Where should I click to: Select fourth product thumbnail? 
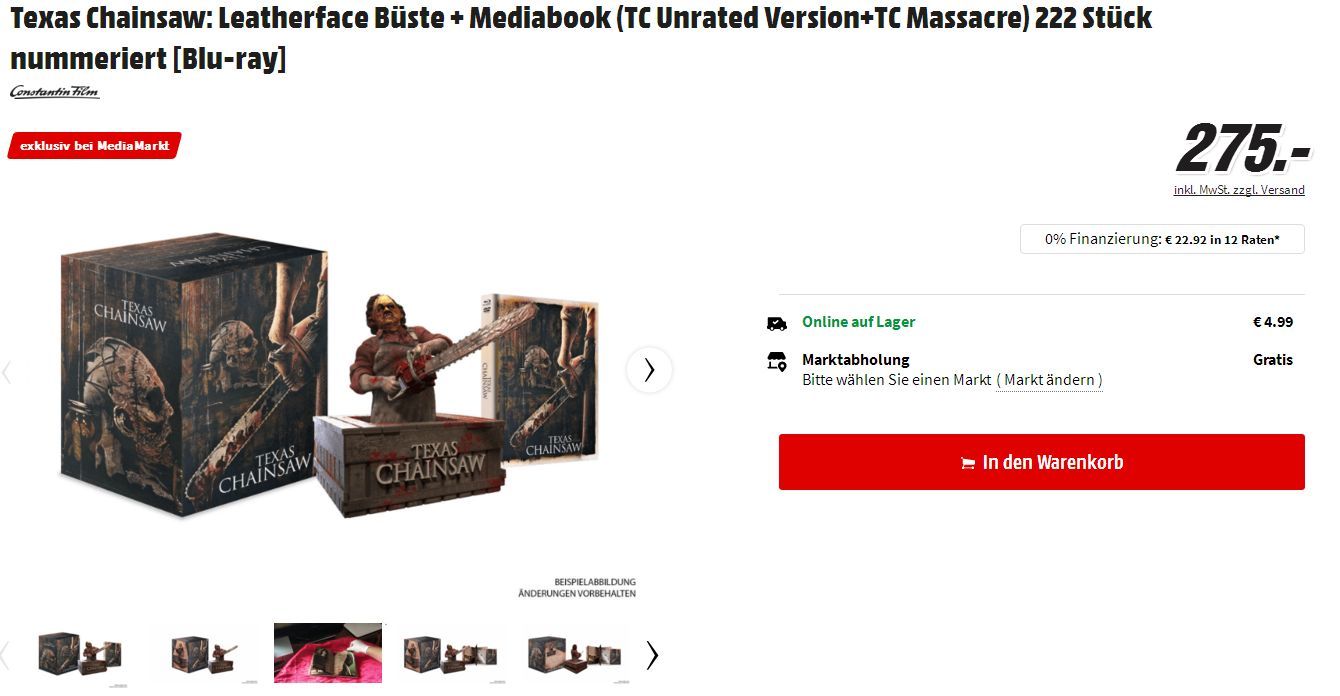click(450, 655)
